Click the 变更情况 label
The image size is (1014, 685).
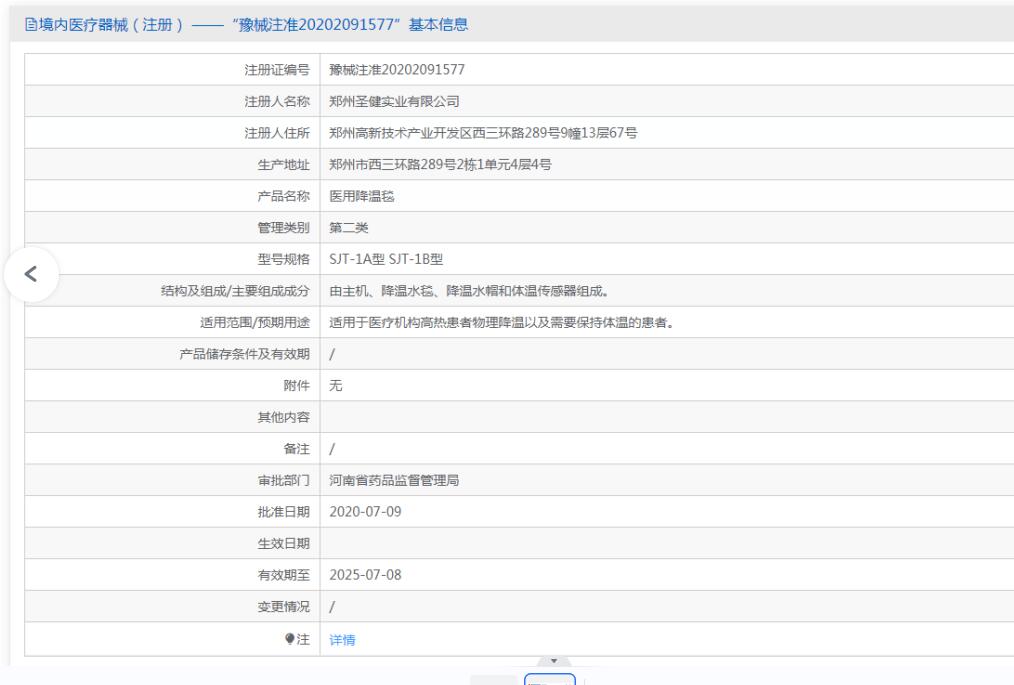[x=284, y=607]
